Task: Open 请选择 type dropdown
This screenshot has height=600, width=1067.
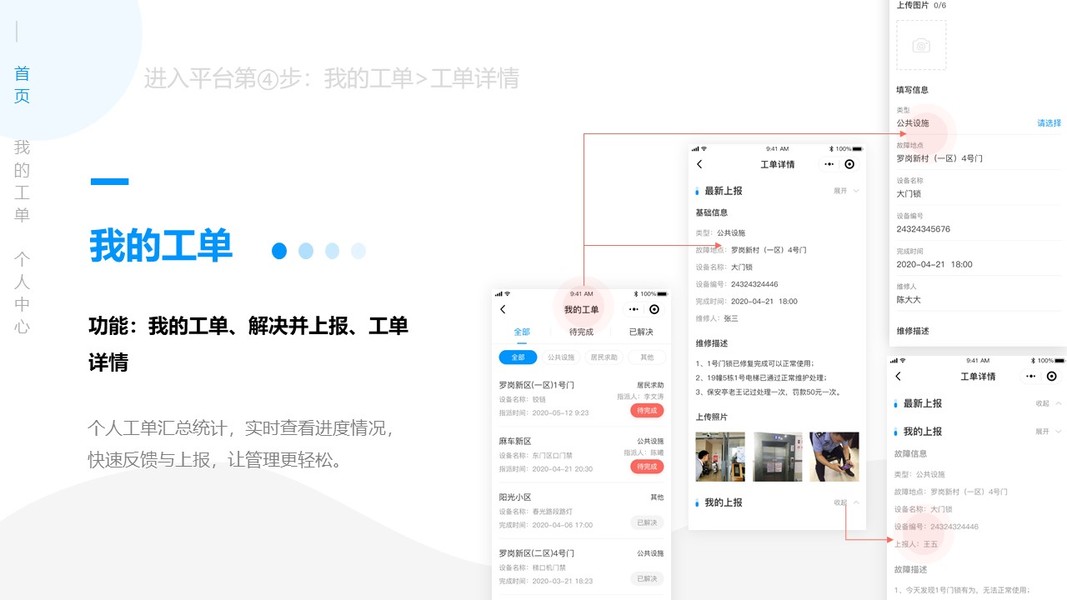Action: tap(1049, 123)
